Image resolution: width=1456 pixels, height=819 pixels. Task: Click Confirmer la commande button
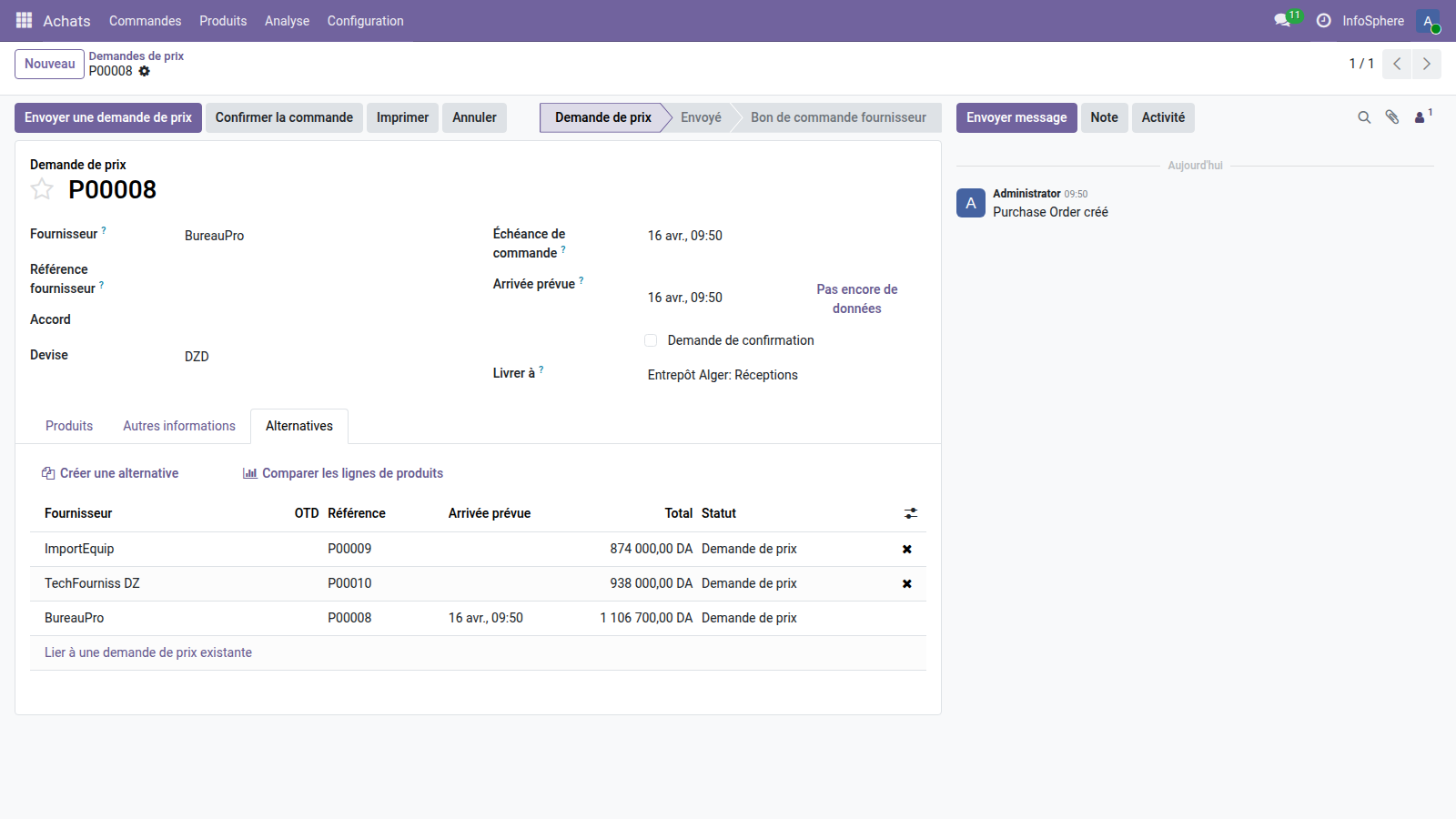click(284, 117)
